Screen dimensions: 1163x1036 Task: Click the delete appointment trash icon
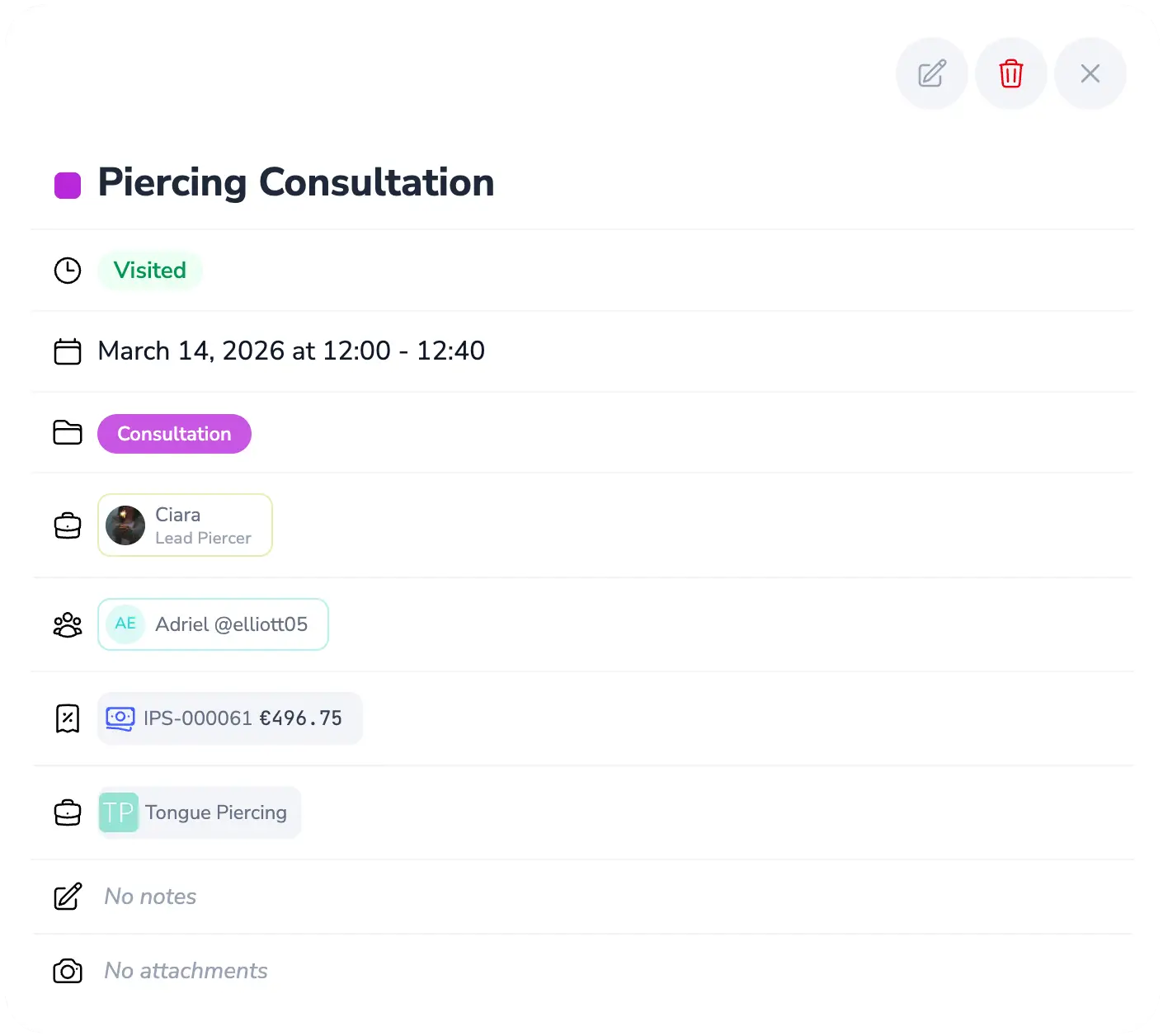1010,73
